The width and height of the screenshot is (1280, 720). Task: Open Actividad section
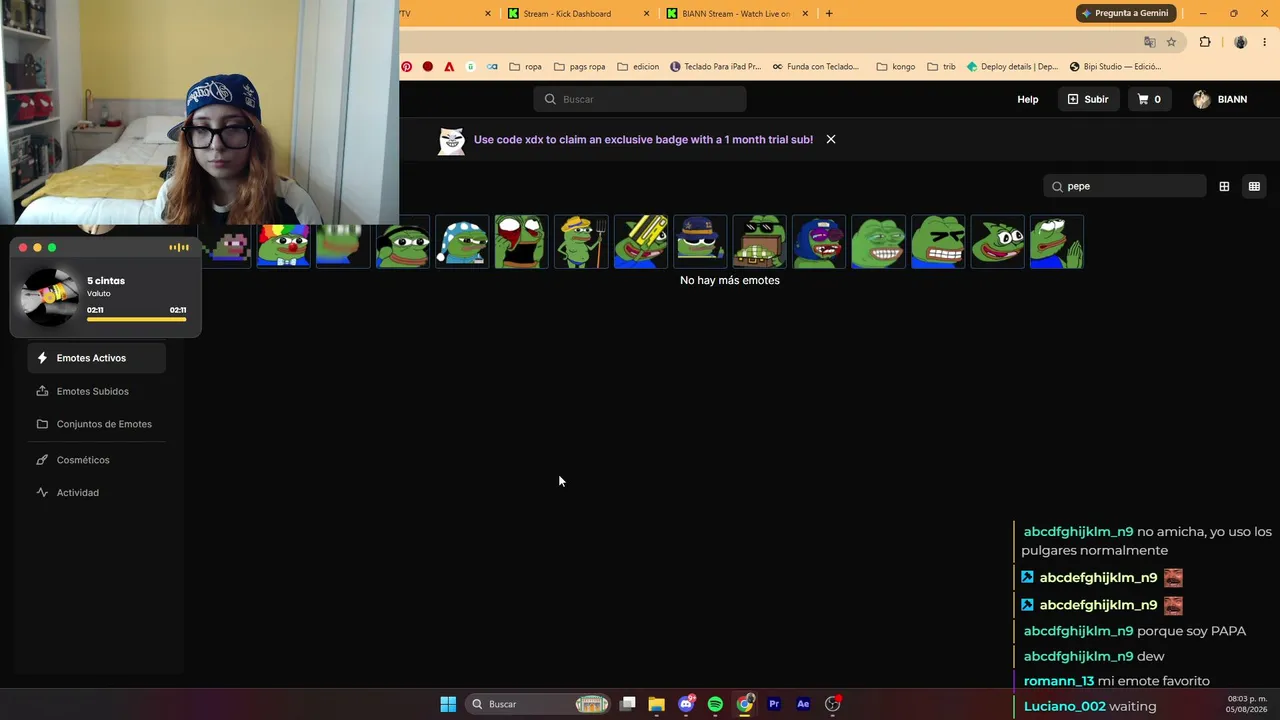pyautogui.click(x=97, y=492)
